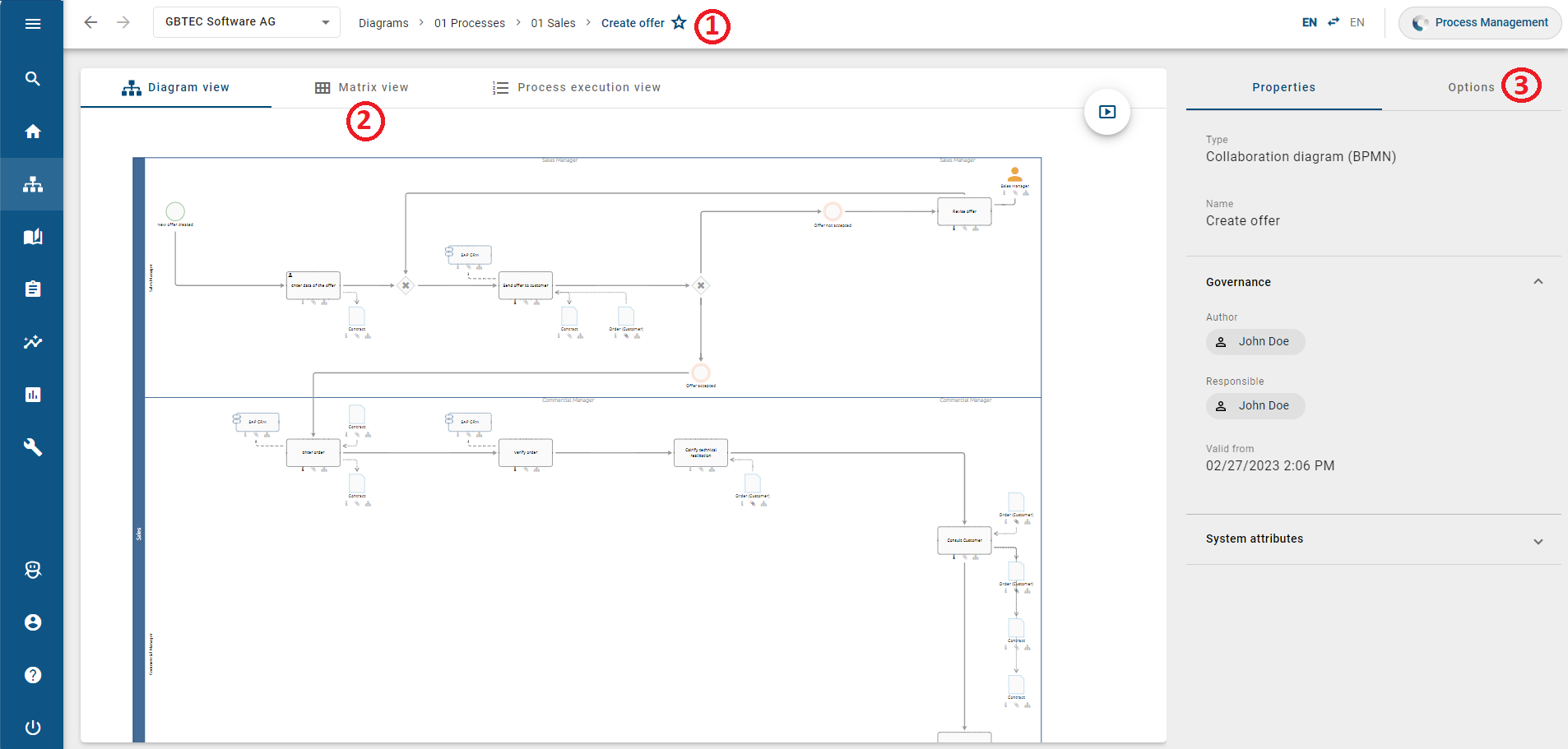
Task: Open the reports bar chart icon in sidebar
Action: point(33,395)
